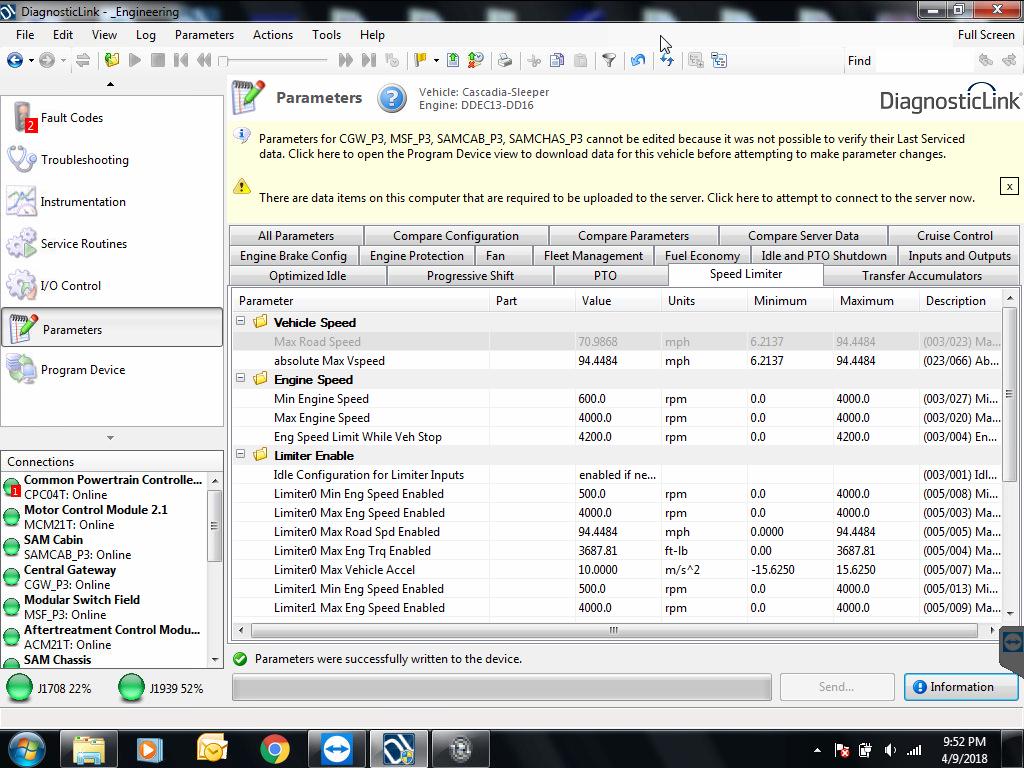This screenshot has width=1024, height=768.
Task: Collapse the Limiter Enable group
Action: point(240,455)
